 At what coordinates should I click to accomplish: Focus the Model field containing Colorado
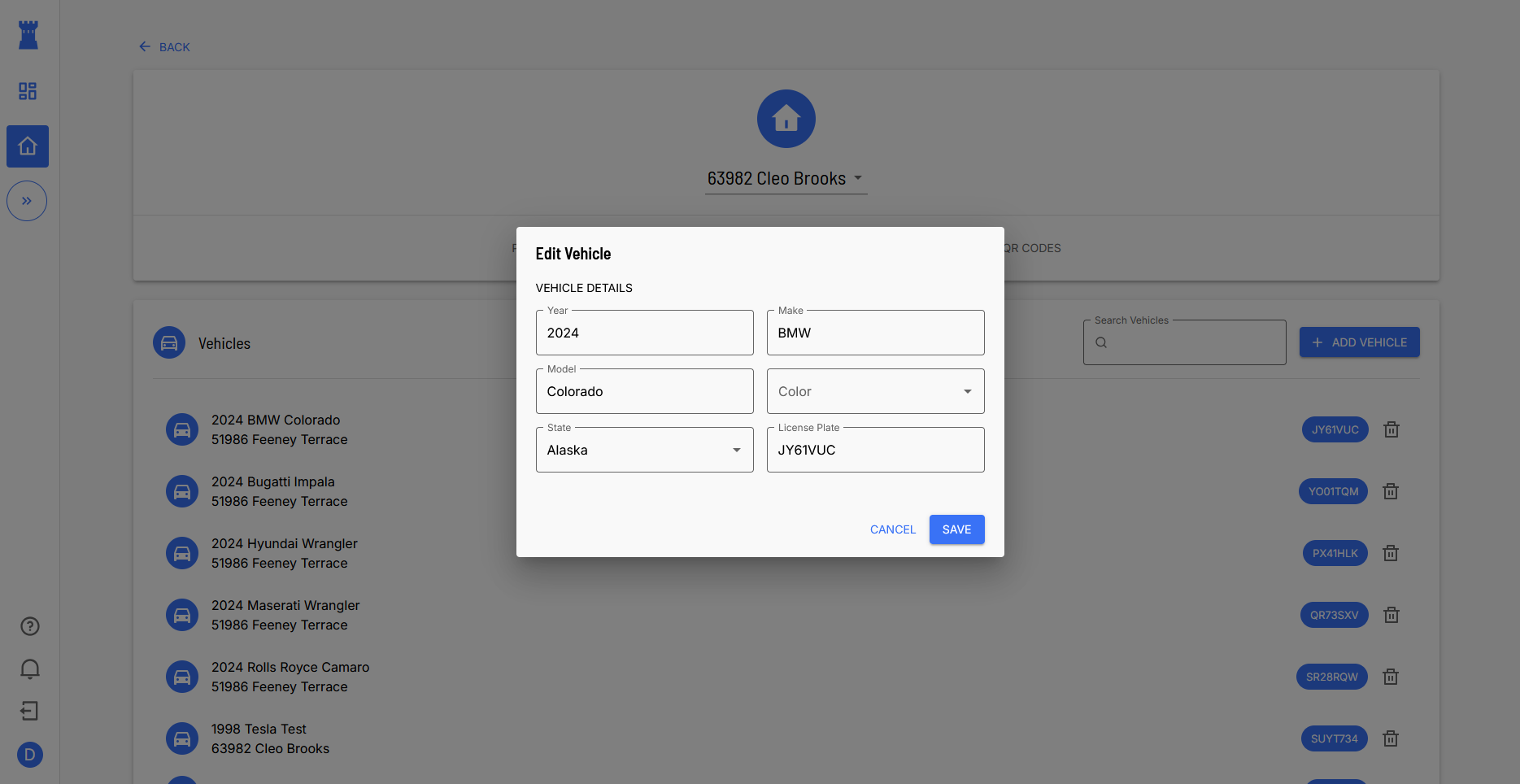[x=644, y=391]
